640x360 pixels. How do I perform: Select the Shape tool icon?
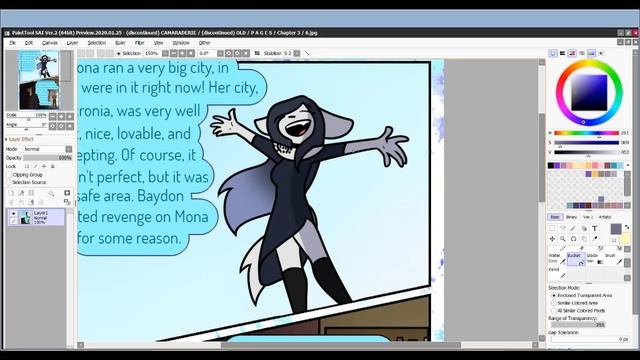tap(584, 229)
